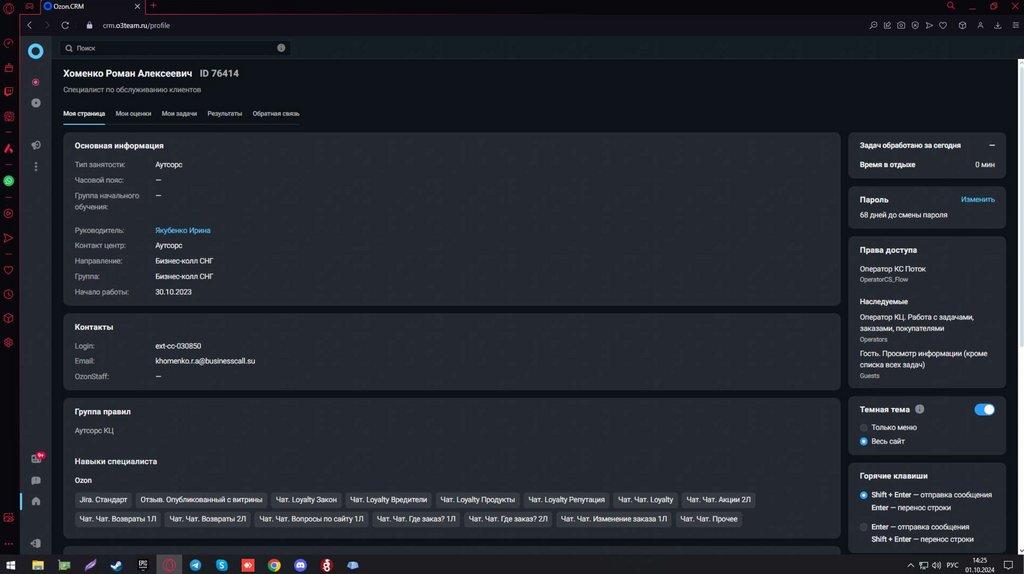The height and width of the screenshot is (574, 1024).
Task: Open Steam from the taskbar
Action: point(116,566)
